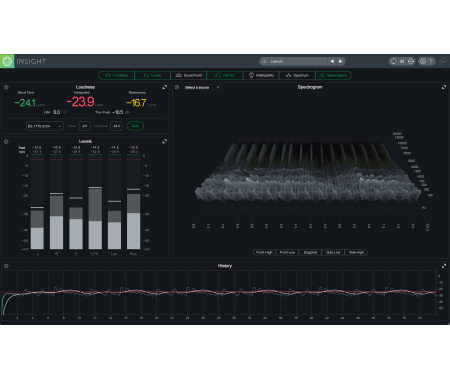
Task: Click the Integrated value -23.9
Action: pos(80,102)
